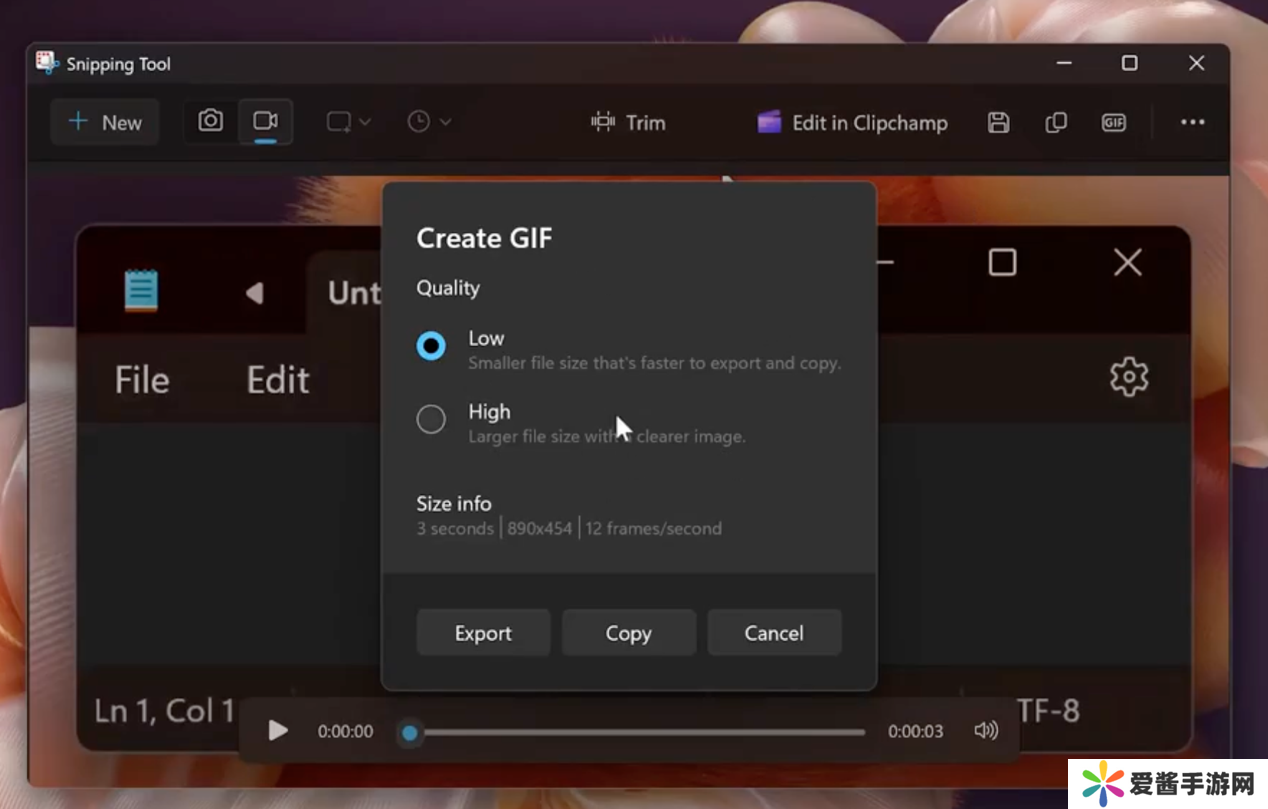Image resolution: width=1268 pixels, height=809 pixels.
Task: Open Edit in Clipchamp
Action: pyautogui.click(x=852, y=123)
